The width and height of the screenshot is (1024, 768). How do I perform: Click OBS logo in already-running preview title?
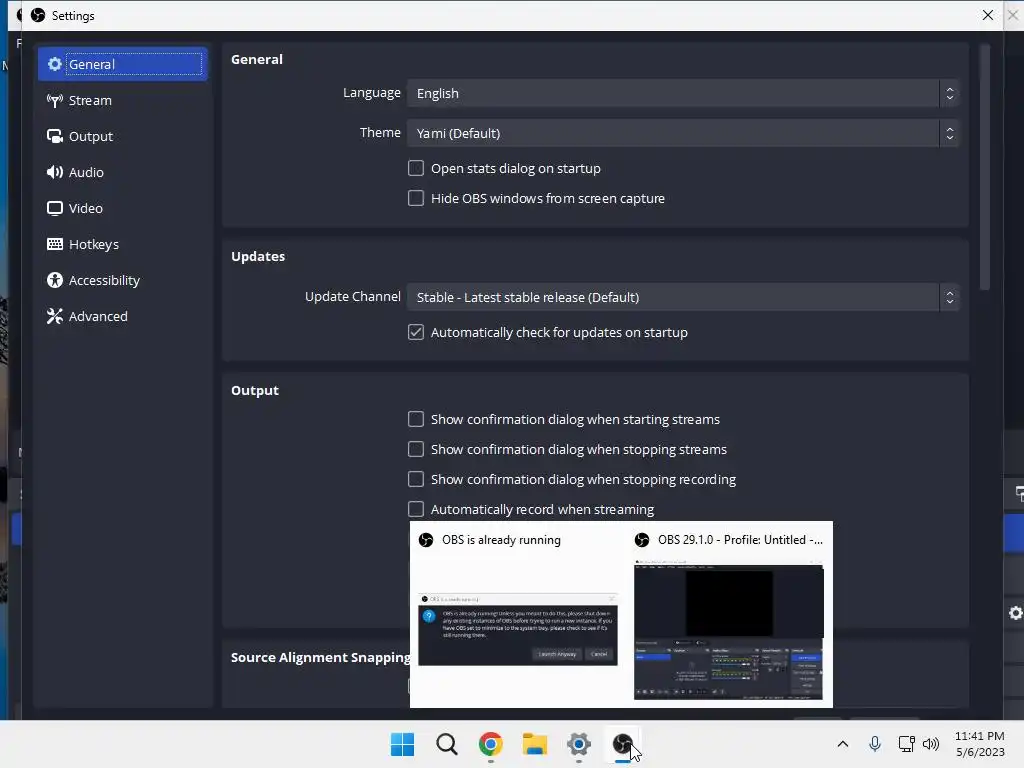[x=426, y=540]
